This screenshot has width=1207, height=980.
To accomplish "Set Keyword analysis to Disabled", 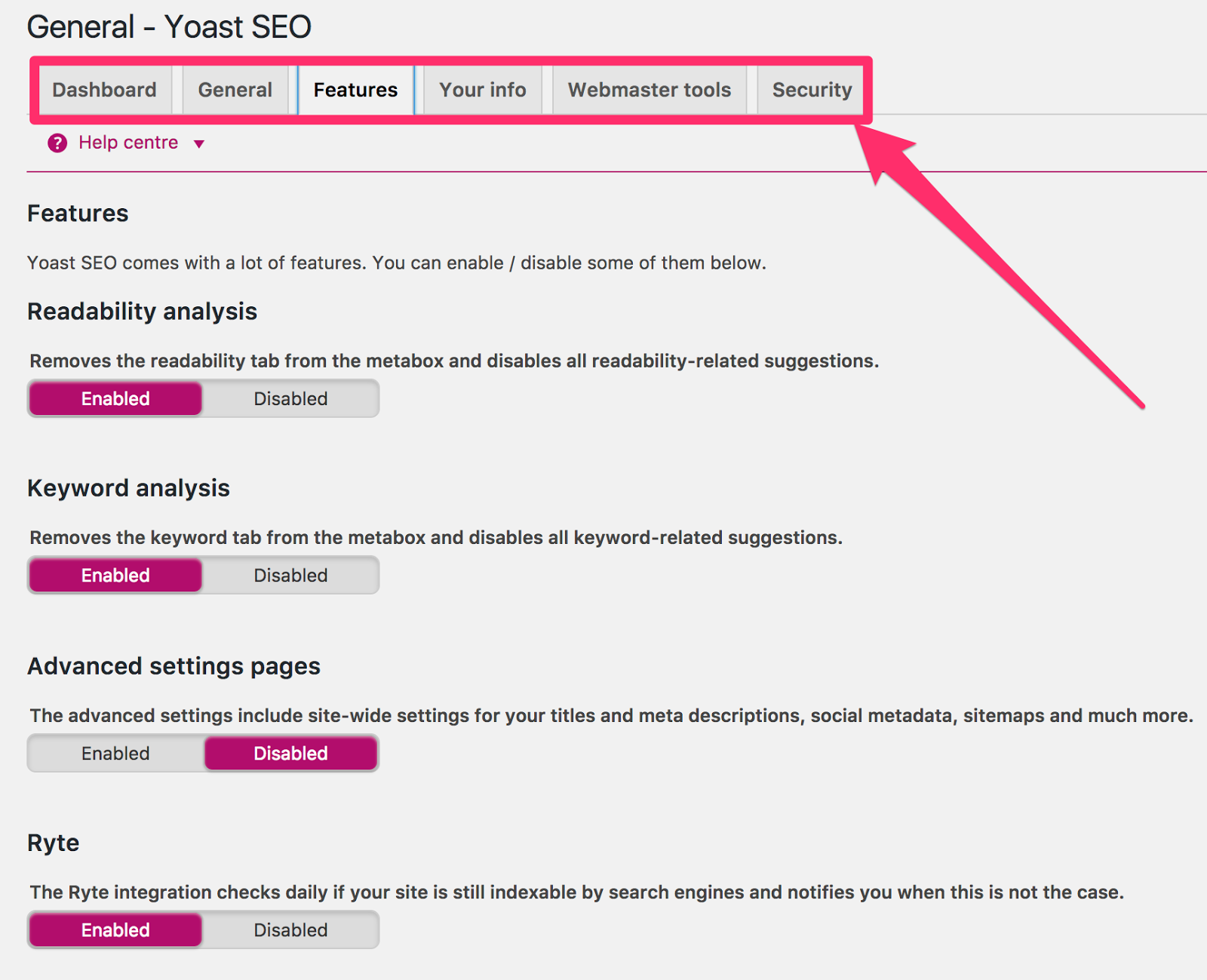I will tap(290, 575).
